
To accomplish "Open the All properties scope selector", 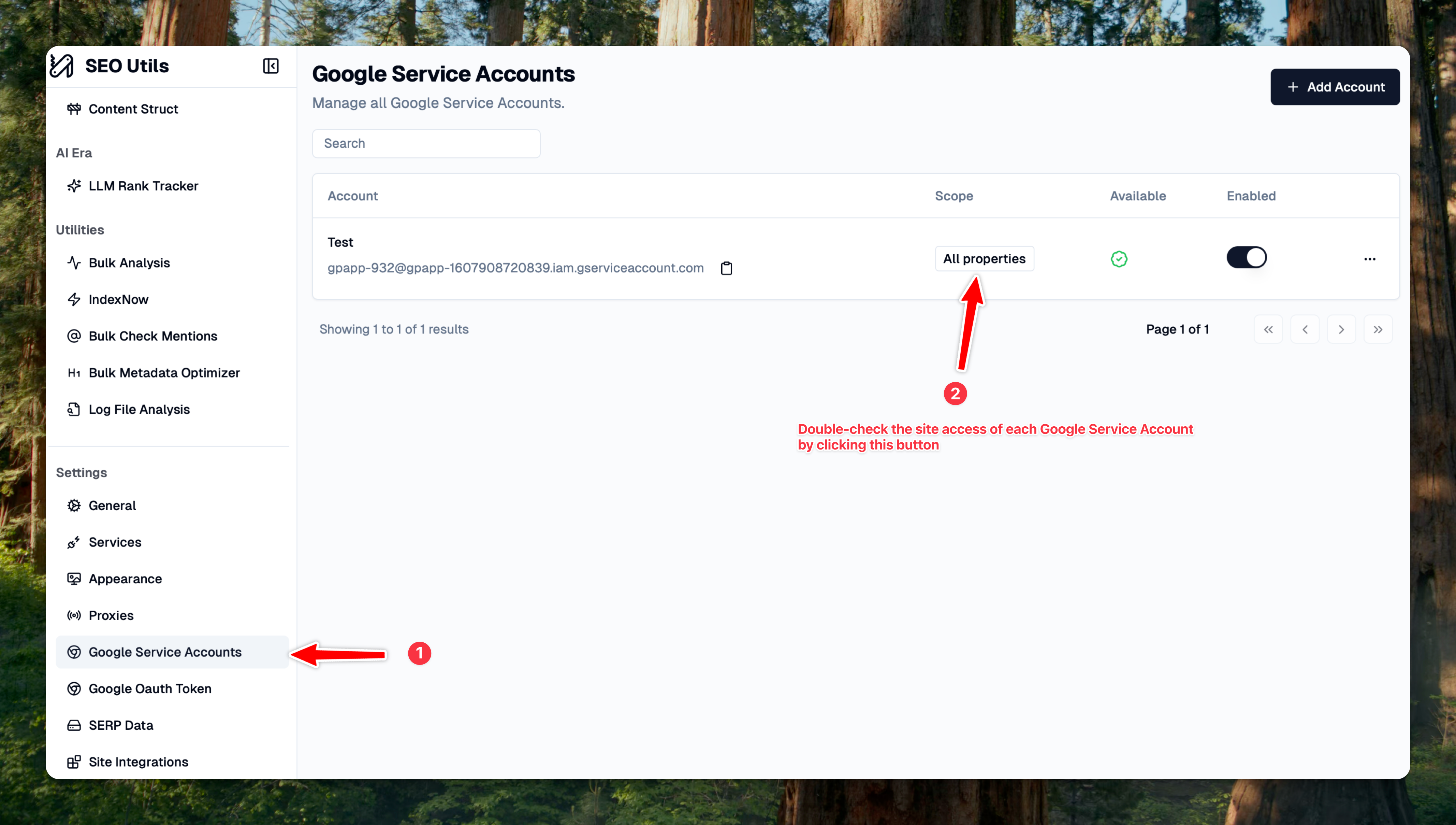I will point(984,259).
